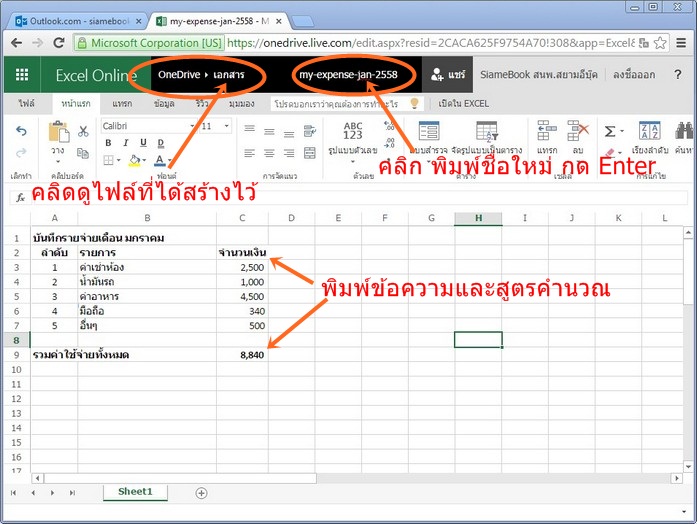Open the Office app launcher grid

[22, 75]
